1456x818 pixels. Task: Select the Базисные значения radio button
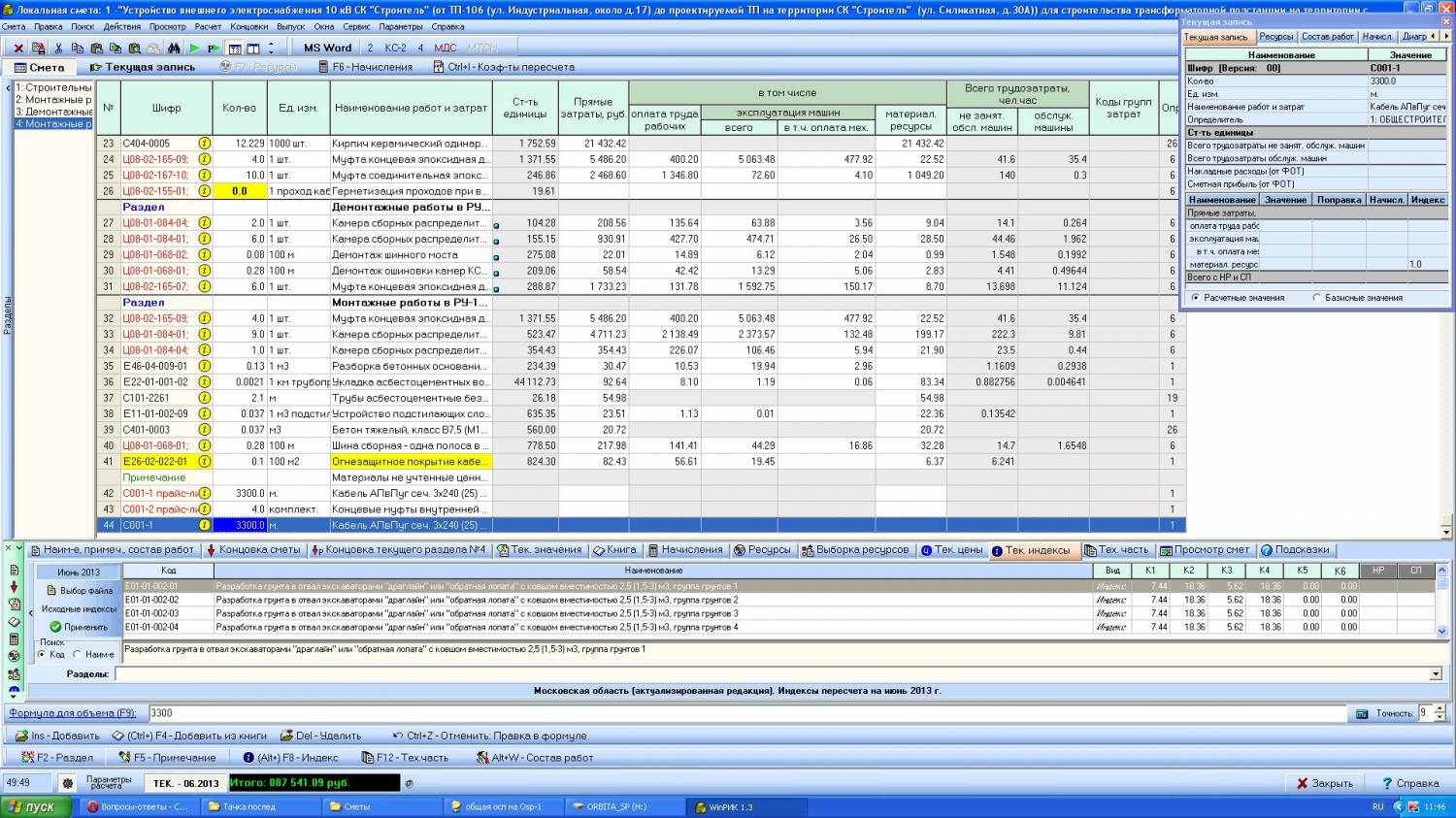coord(1317,298)
